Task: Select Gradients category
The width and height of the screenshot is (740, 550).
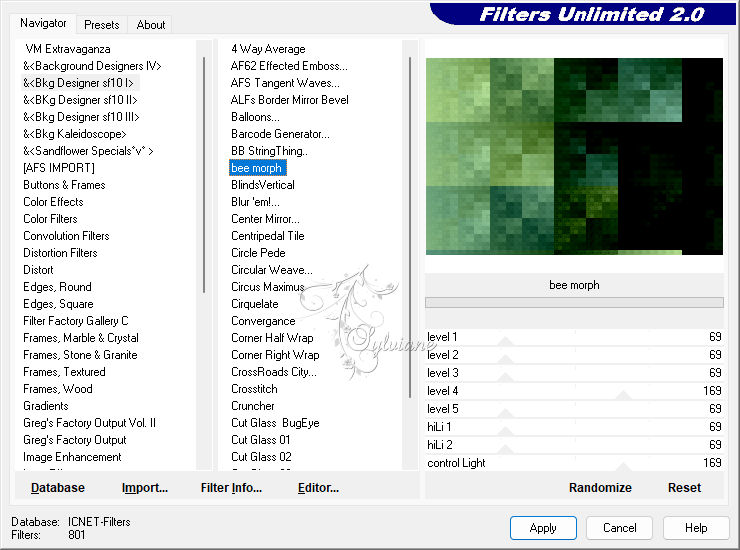Action: tap(46, 406)
